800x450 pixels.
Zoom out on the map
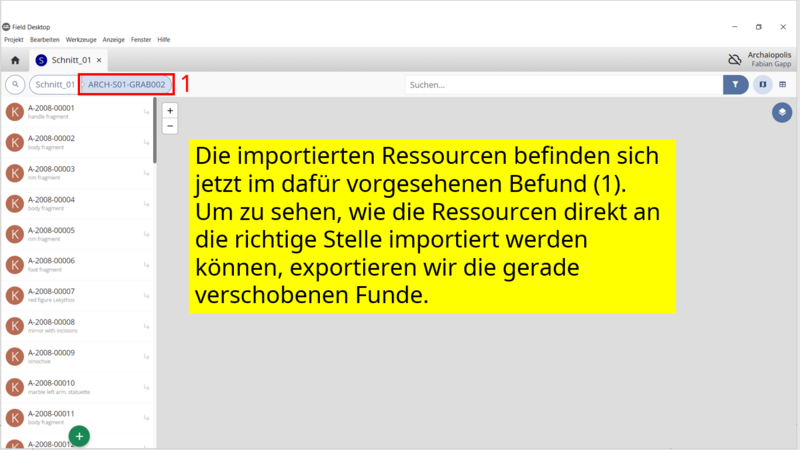(170, 126)
